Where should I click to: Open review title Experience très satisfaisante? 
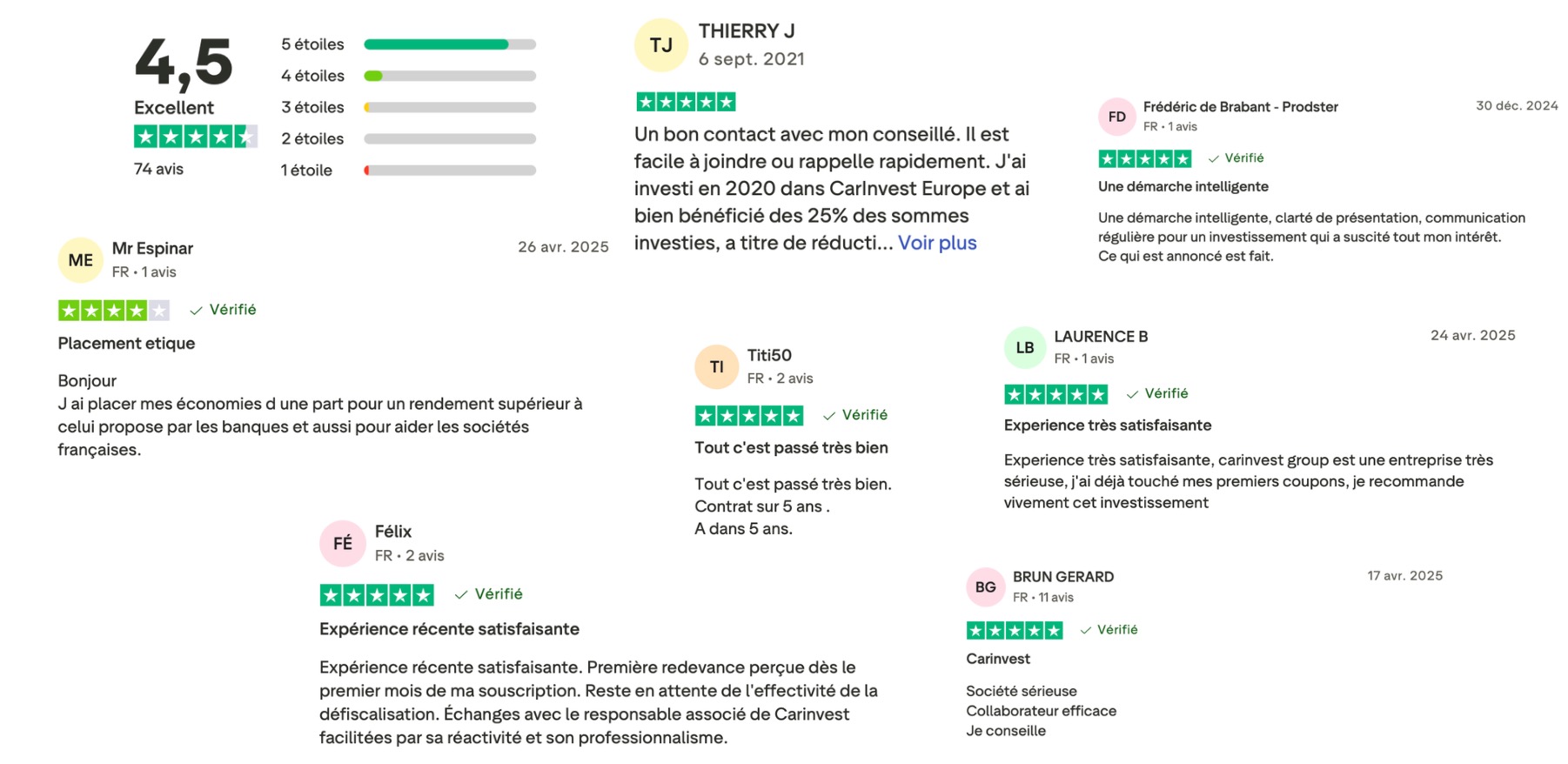pos(1107,426)
